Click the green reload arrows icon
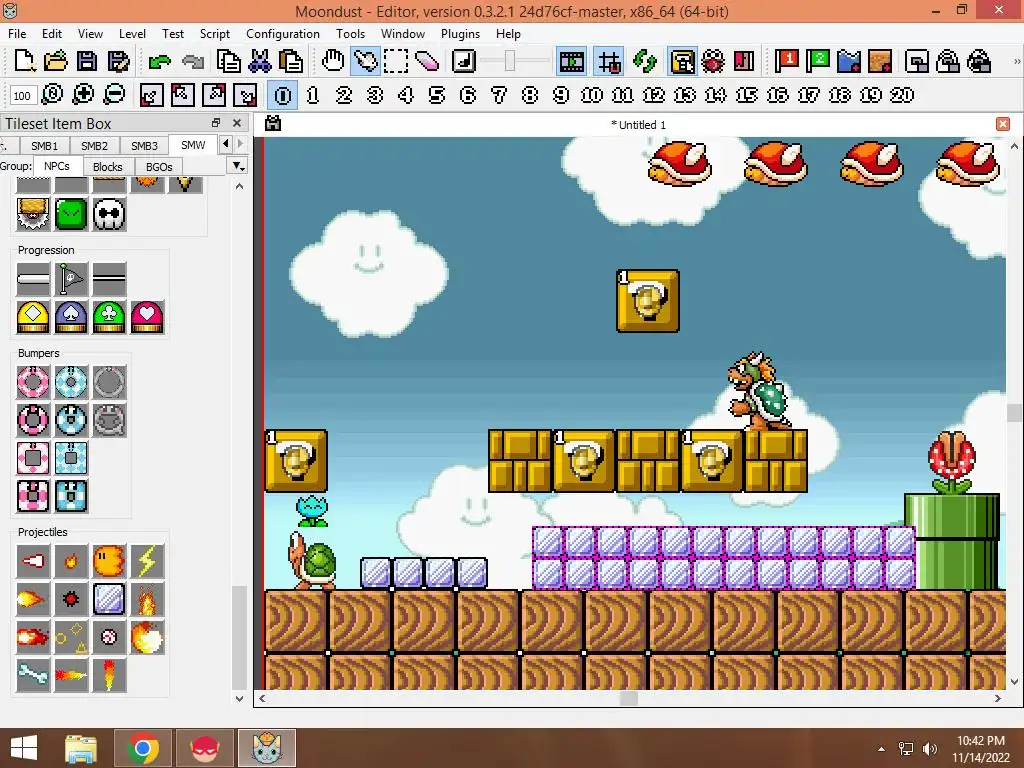 coord(645,61)
